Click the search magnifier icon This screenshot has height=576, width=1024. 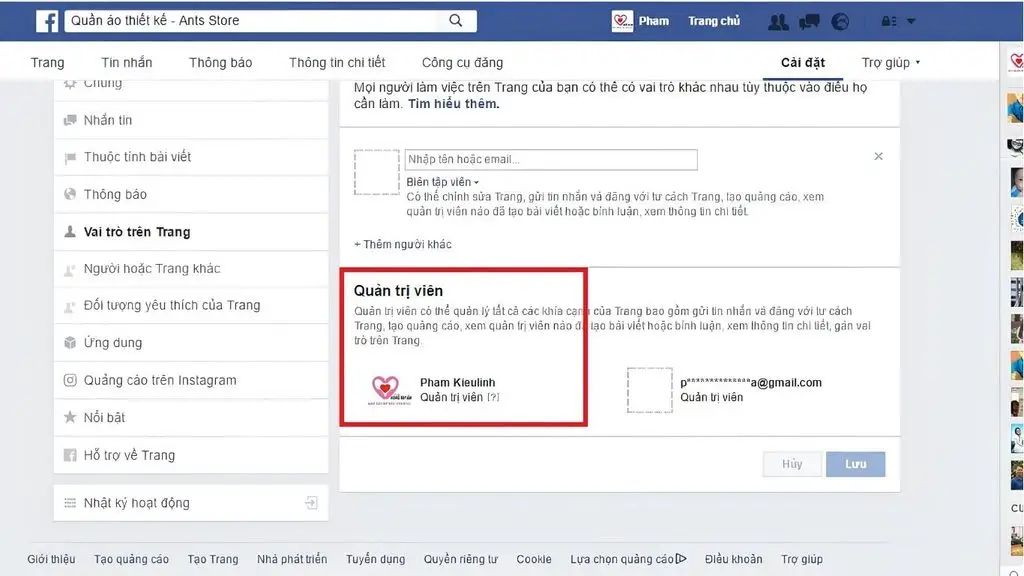456,21
